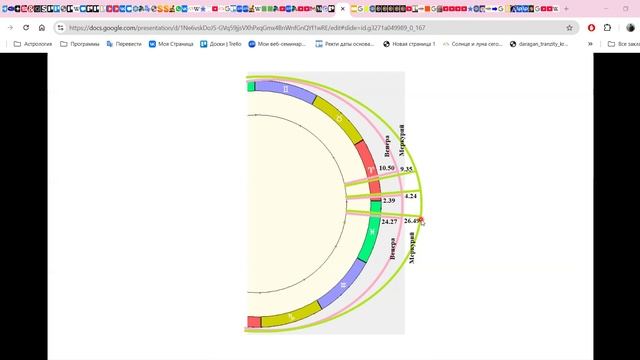640x360 pixels.
Task: Click the Aries symbol on the red segment
Action: 371,170
